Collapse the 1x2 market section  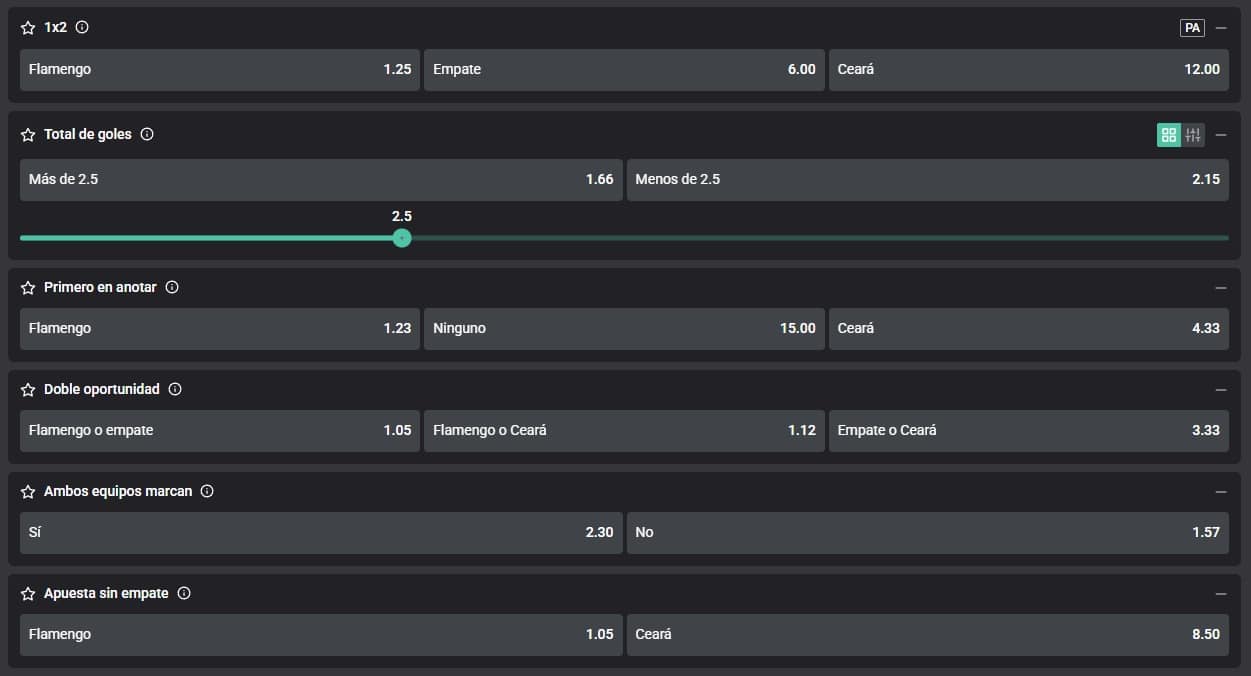pyautogui.click(x=1220, y=28)
